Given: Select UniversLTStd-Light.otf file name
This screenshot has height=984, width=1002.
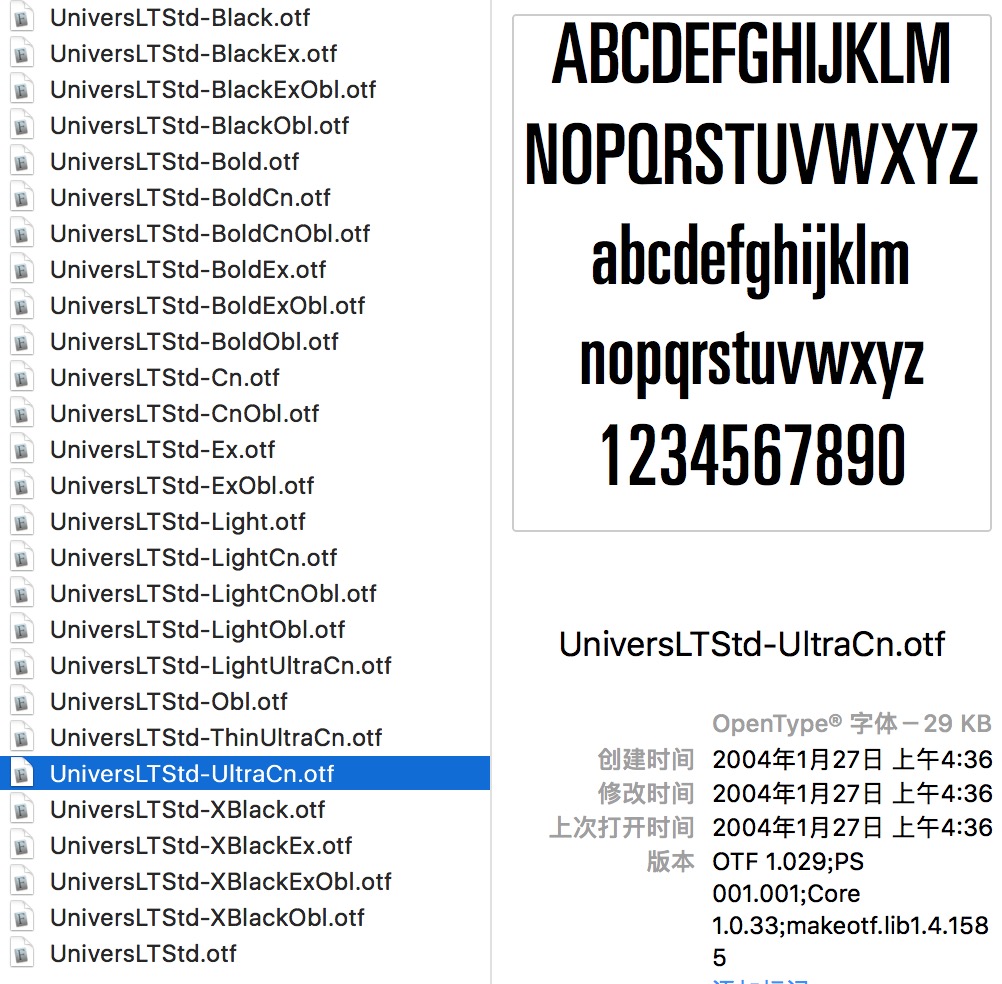Looking at the screenshot, I should (178, 521).
